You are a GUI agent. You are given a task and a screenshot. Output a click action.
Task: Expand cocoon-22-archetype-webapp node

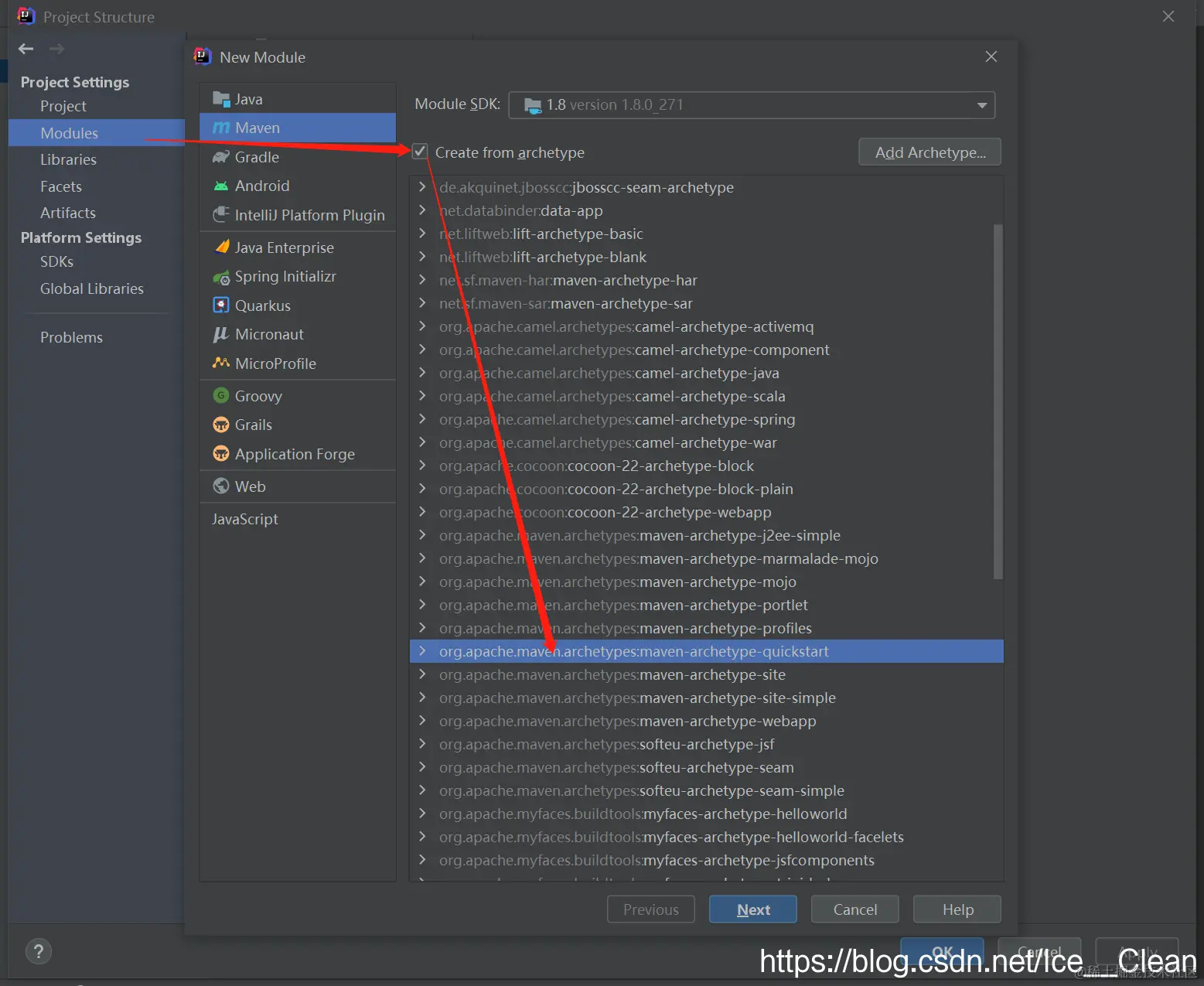coord(422,512)
